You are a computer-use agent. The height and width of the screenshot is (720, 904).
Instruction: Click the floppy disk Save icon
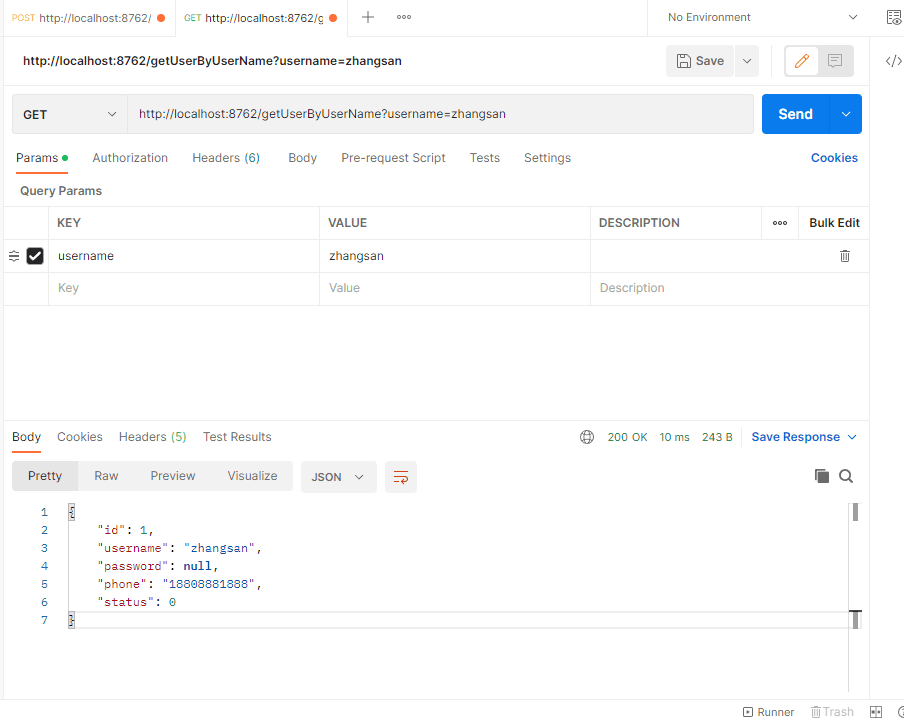click(684, 61)
